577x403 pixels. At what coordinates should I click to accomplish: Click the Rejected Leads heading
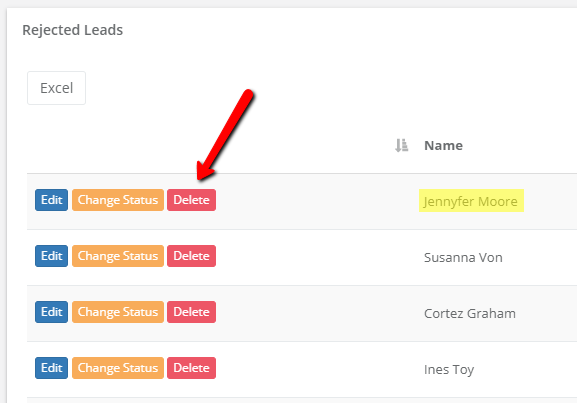click(72, 30)
